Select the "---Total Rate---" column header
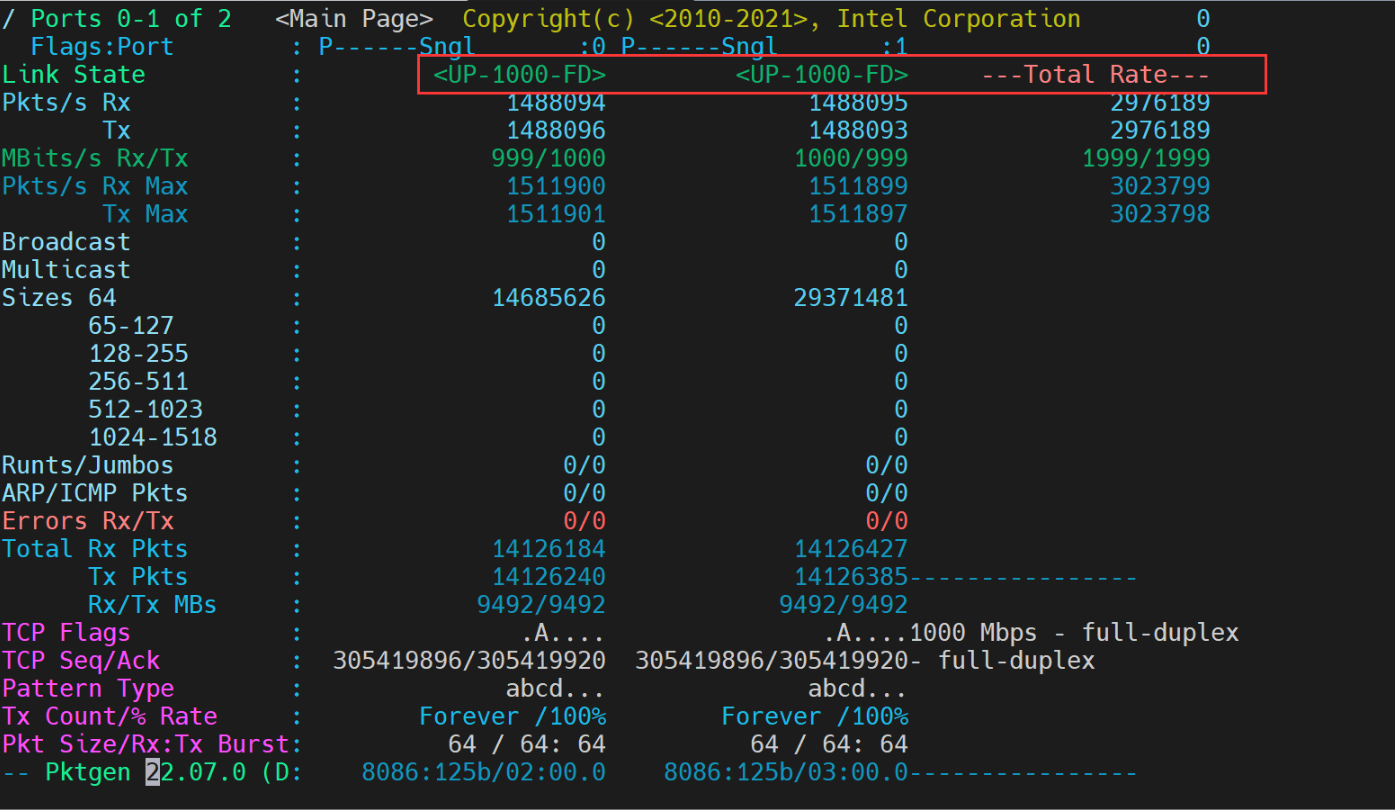Viewport: 1395px width, 810px height. point(1096,75)
